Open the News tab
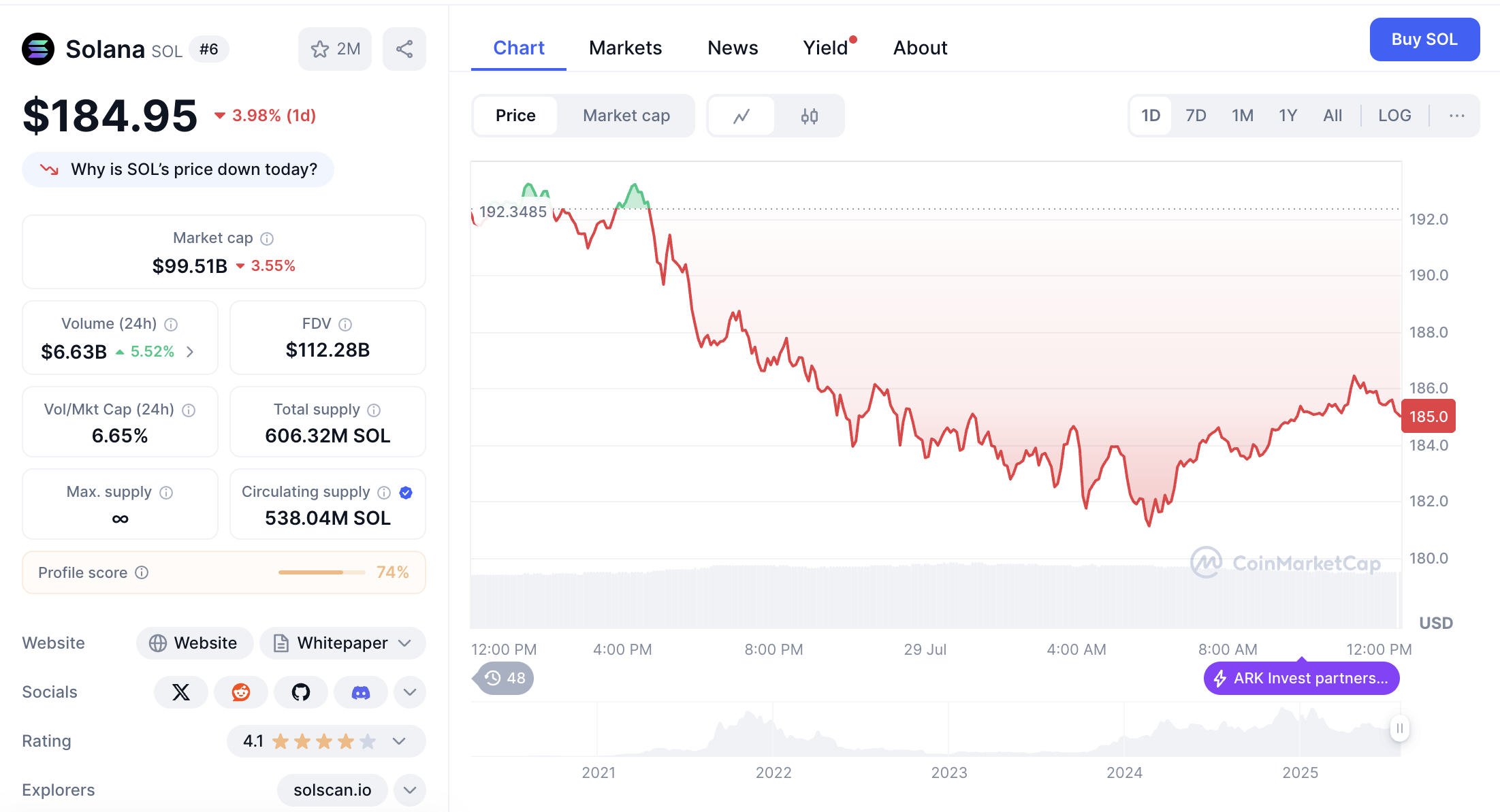 [x=733, y=48]
